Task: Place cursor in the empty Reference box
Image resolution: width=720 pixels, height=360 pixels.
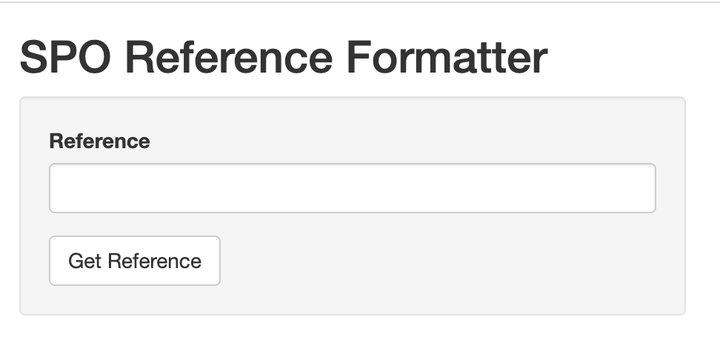Action: click(x=352, y=188)
